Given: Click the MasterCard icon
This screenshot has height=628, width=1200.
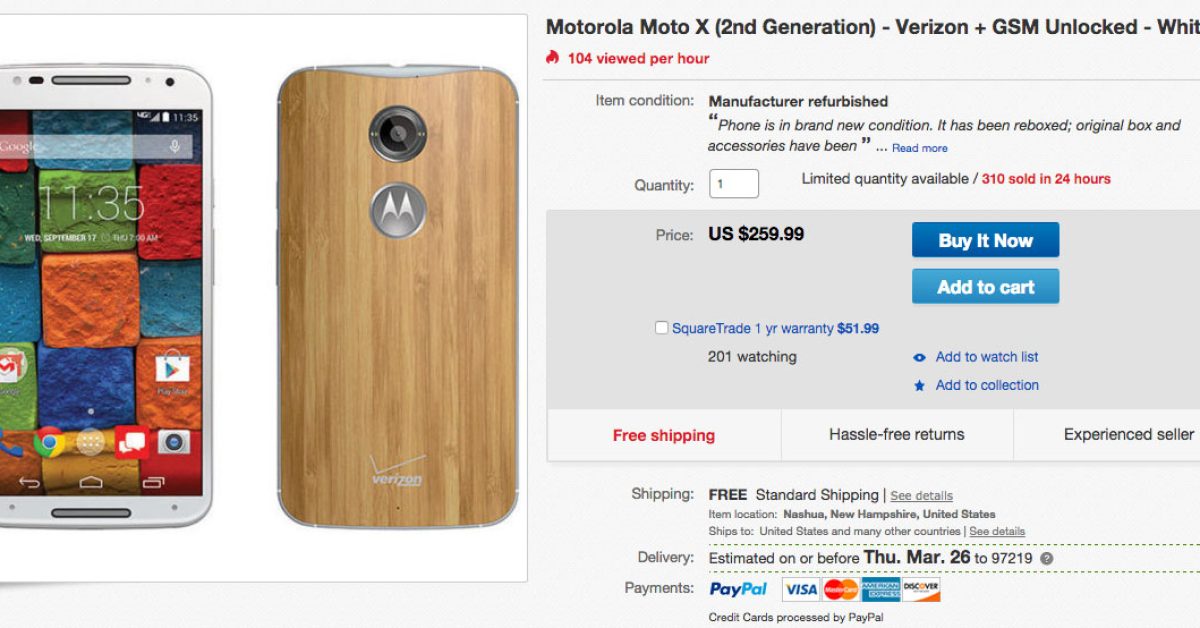Looking at the screenshot, I should [841, 590].
